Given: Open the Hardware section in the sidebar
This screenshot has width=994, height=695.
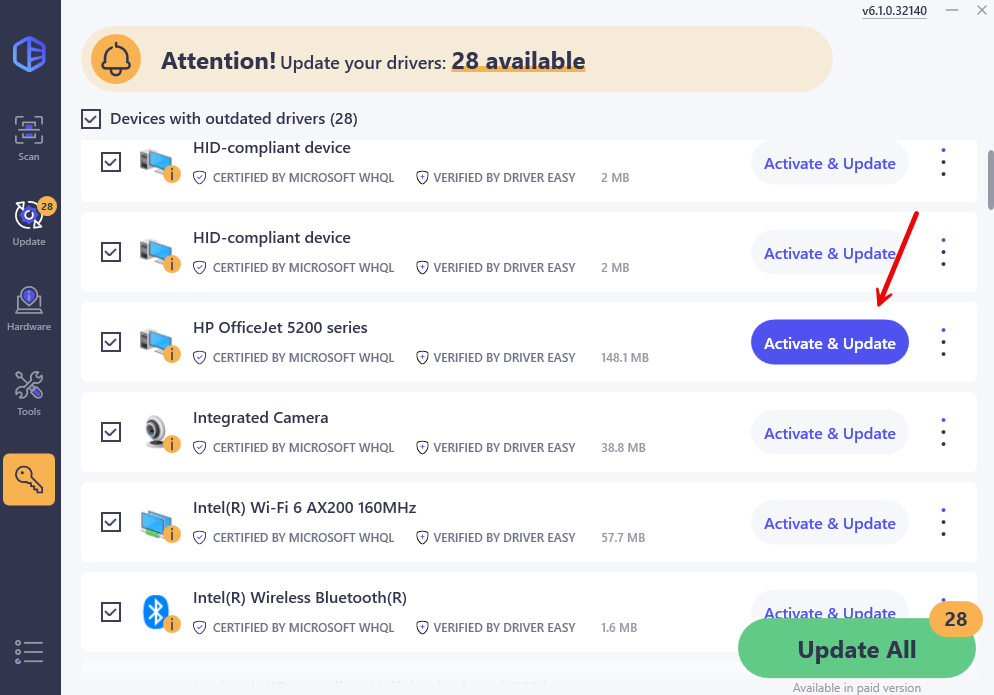Looking at the screenshot, I should pyautogui.click(x=29, y=308).
